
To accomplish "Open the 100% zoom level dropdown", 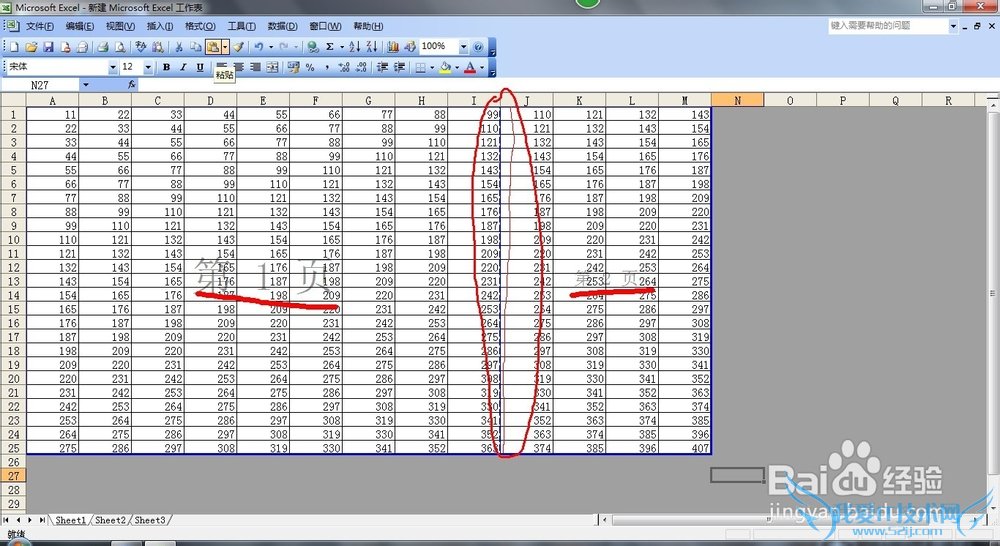I will click(463, 47).
